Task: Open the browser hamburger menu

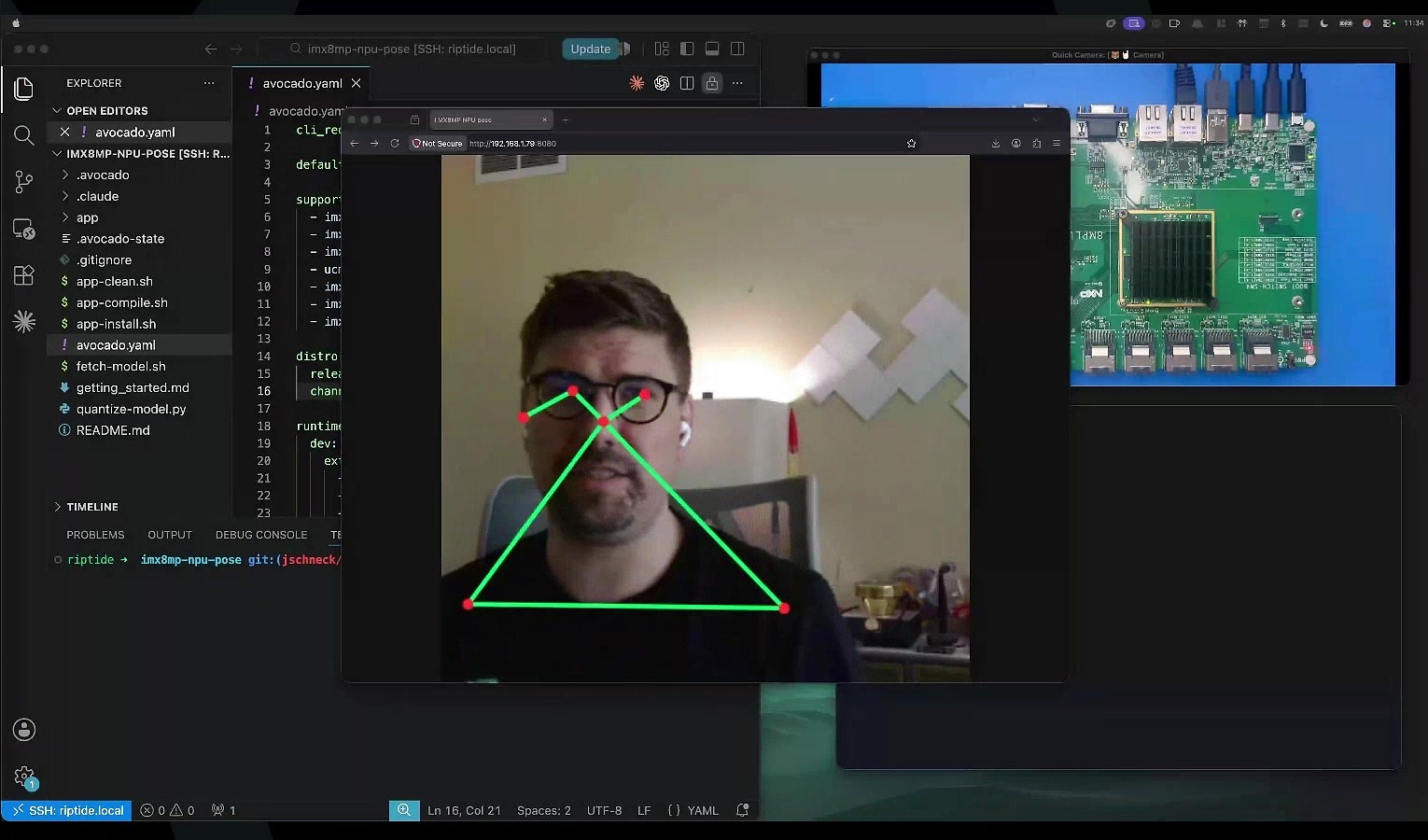Action: (x=1057, y=143)
